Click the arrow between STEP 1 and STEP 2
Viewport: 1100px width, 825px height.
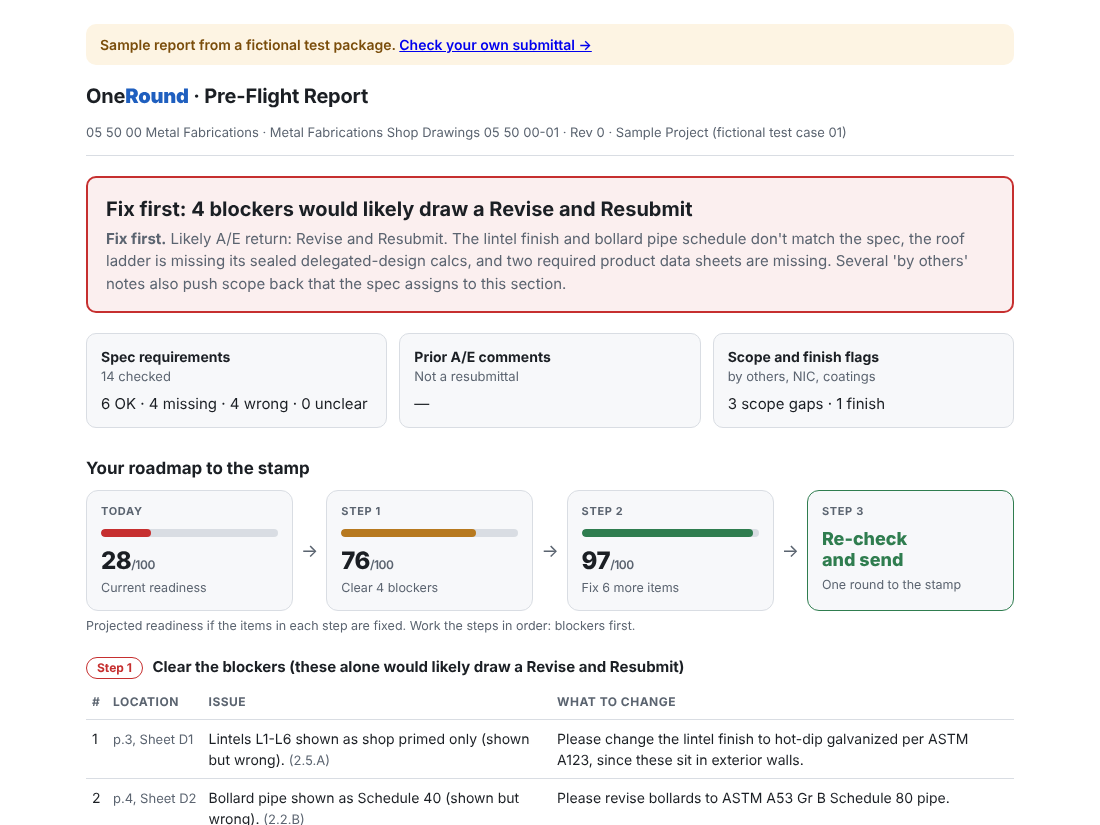[550, 551]
